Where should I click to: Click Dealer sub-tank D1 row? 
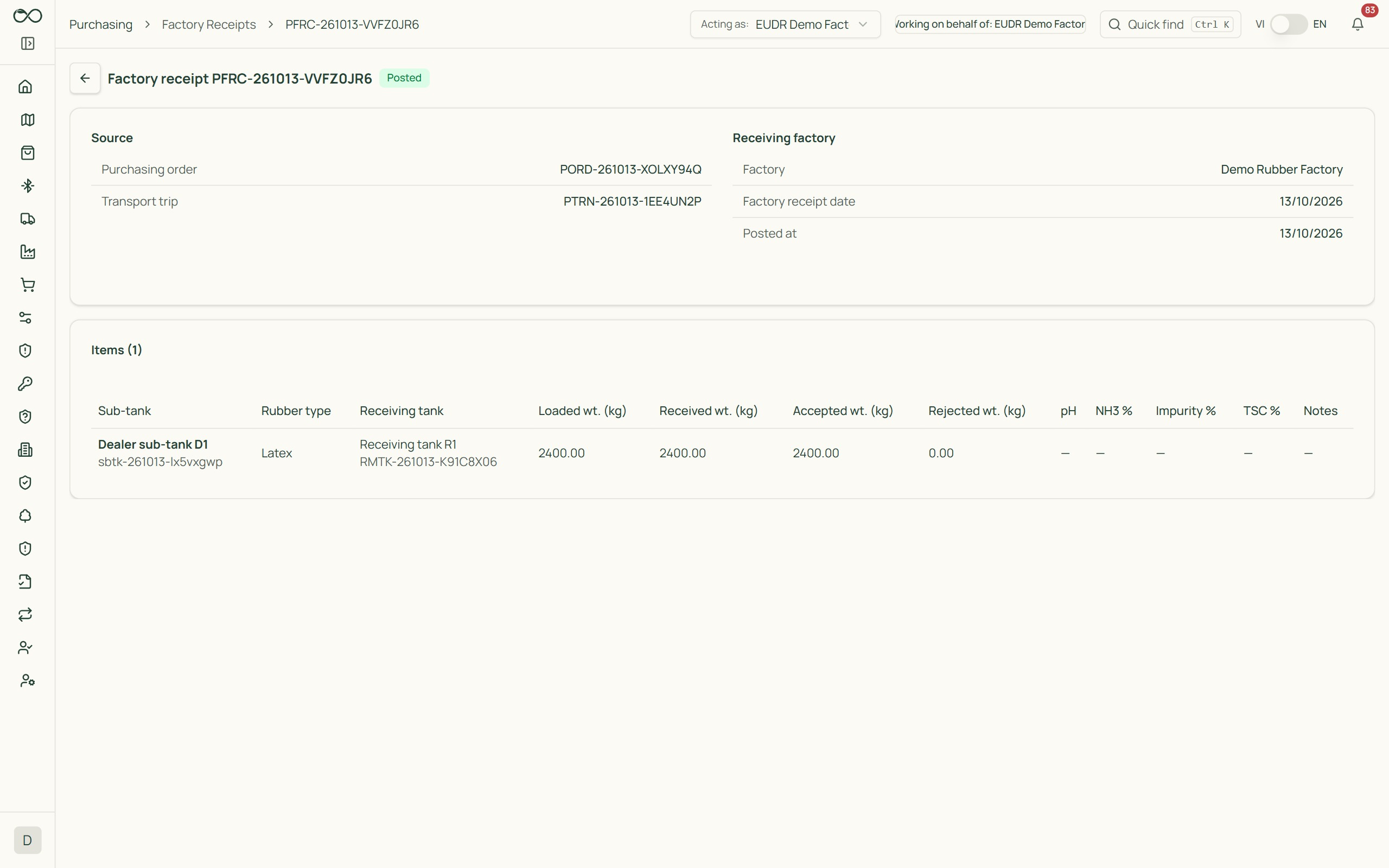click(x=722, y=453)
